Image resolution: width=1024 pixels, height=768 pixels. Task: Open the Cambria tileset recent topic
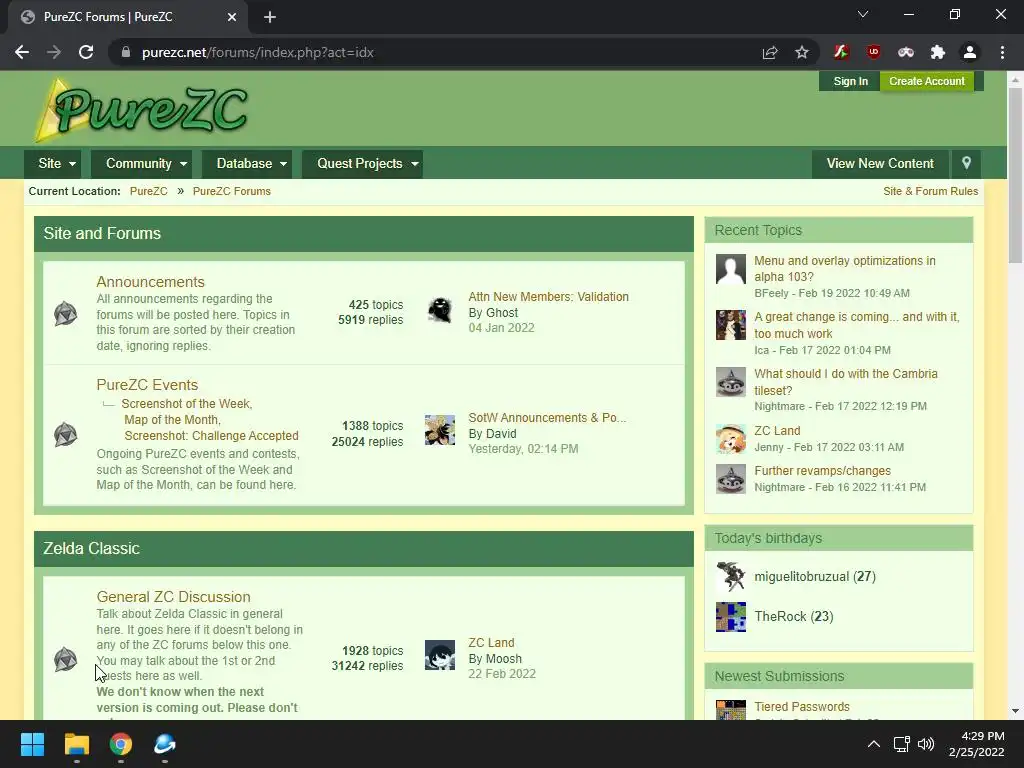[x=846, y=381]
